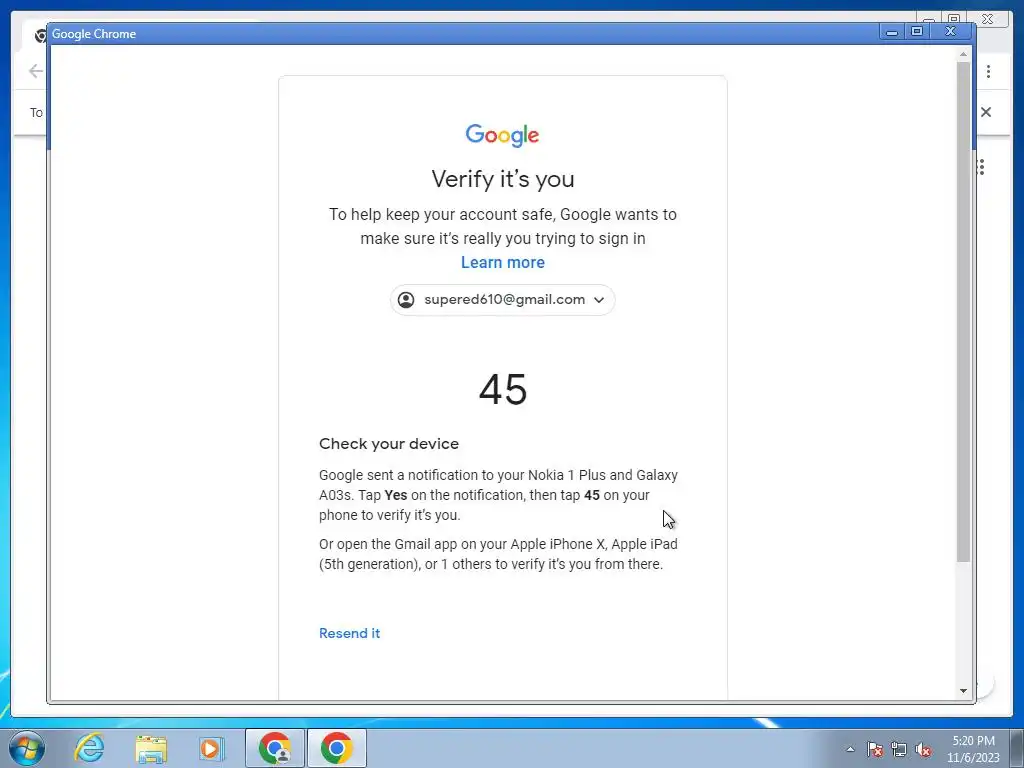Click the account avatar icon in email chip
Viewport: 1024px width, 768px height.
click(406, 300)
